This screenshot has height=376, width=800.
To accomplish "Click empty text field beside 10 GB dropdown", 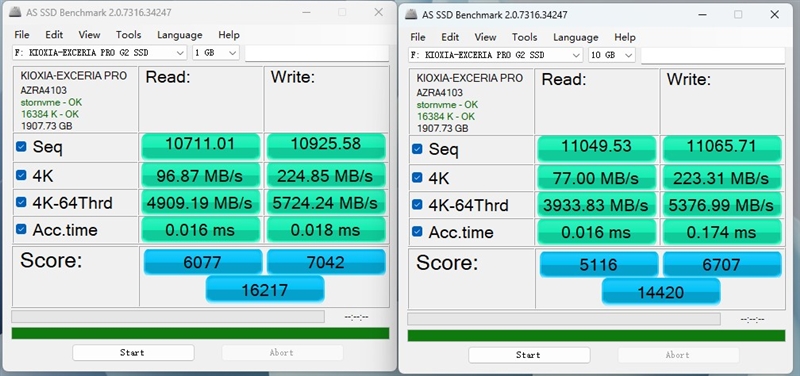I will coord(713,55).
